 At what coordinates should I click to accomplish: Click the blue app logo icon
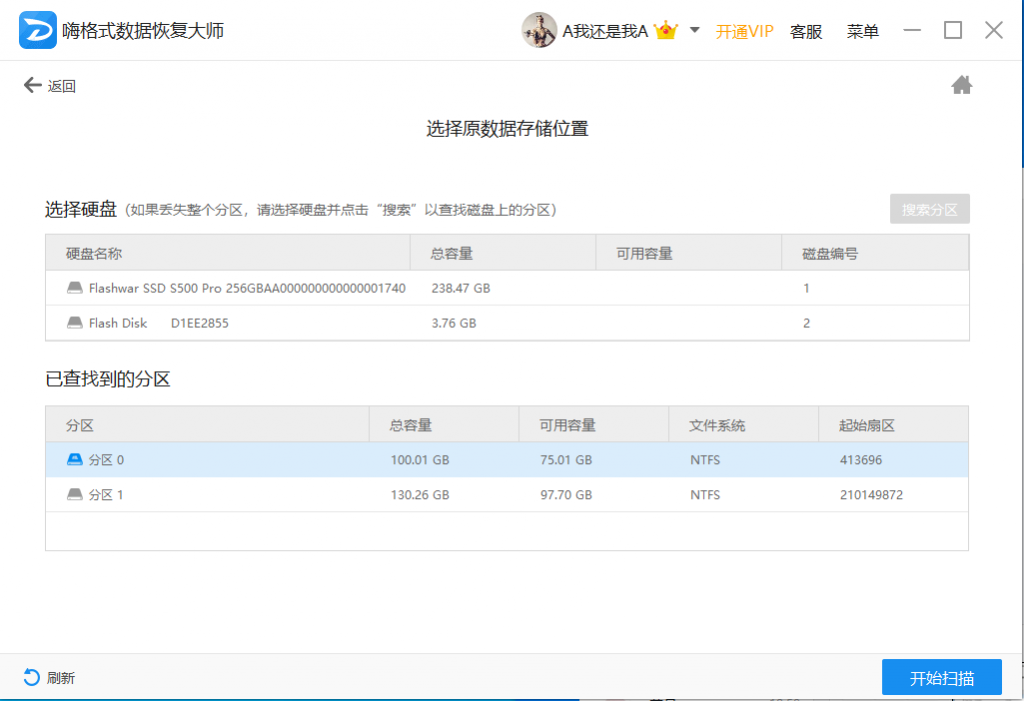pyautogui.click(x=37, y=30)
